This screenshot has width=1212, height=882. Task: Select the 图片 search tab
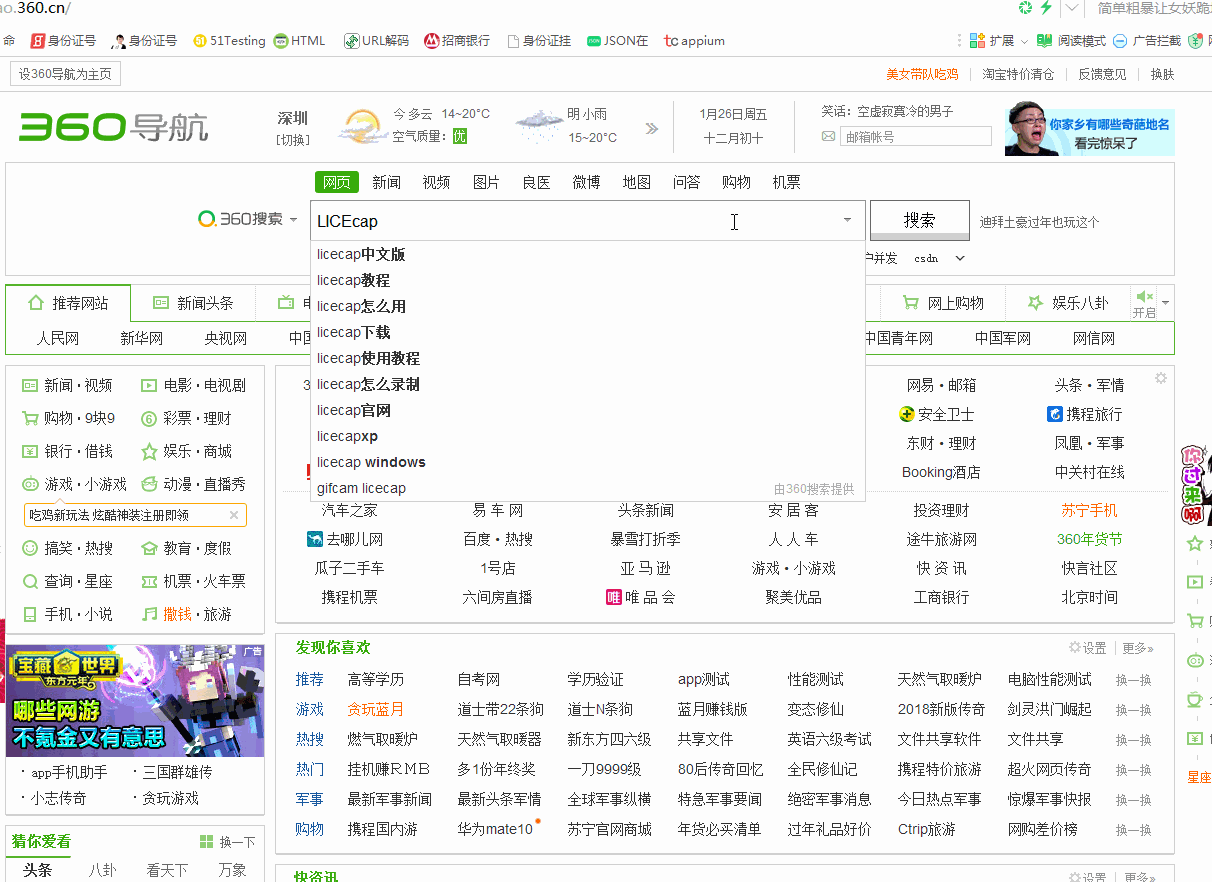coord(486,182)
